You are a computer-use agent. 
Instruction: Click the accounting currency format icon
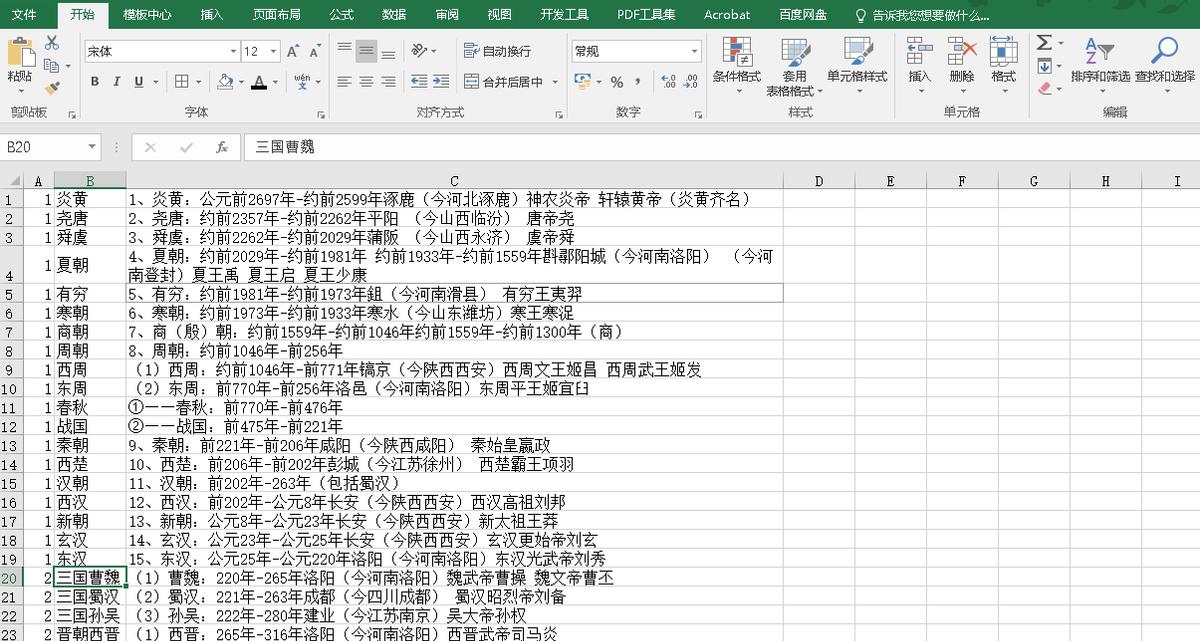[581, 82]
